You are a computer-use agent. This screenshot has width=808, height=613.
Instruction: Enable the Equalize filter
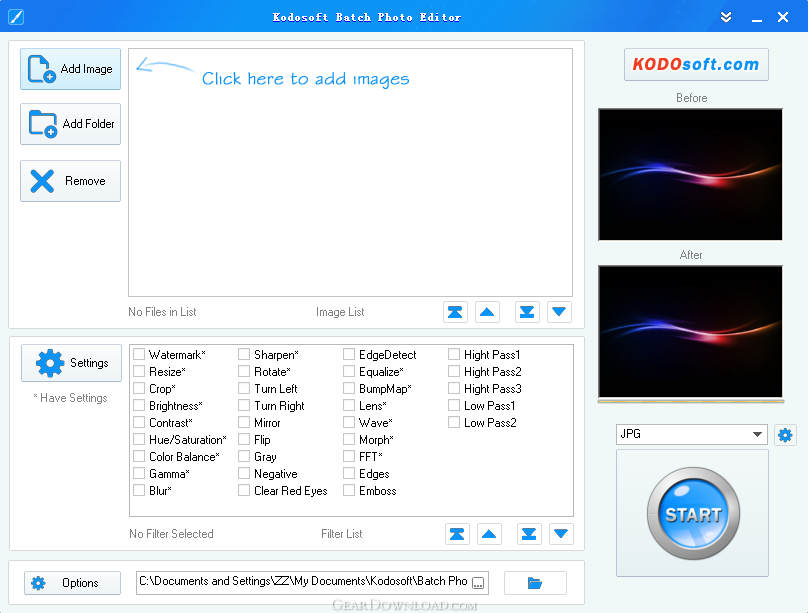point(349,371)
